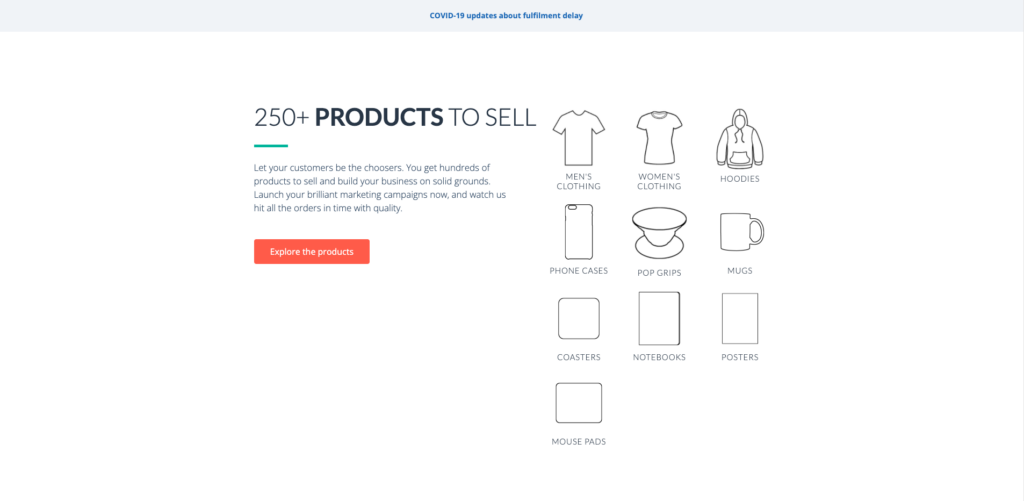Screen dimensions: 1024x501
Task: Click the Explore the products button
Action: click(312, 251)
